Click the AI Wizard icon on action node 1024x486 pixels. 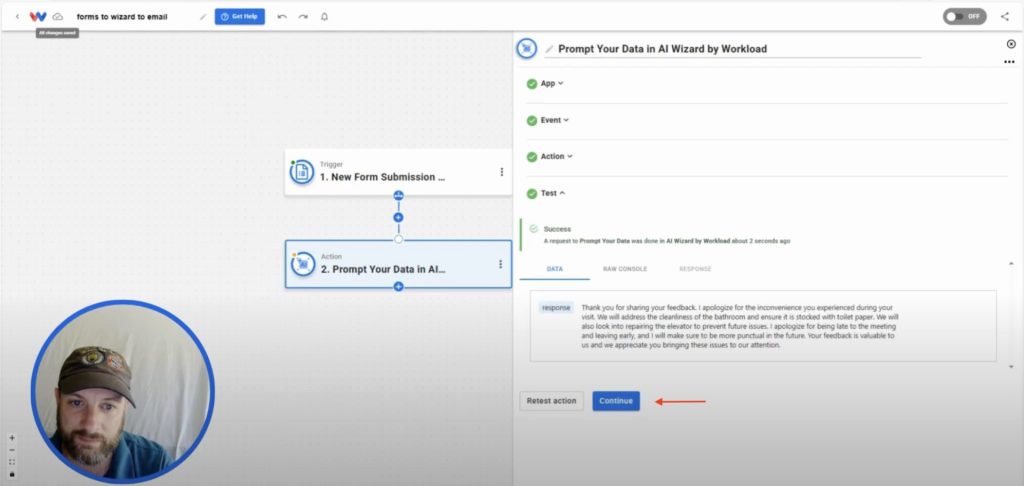coord(302,264)
